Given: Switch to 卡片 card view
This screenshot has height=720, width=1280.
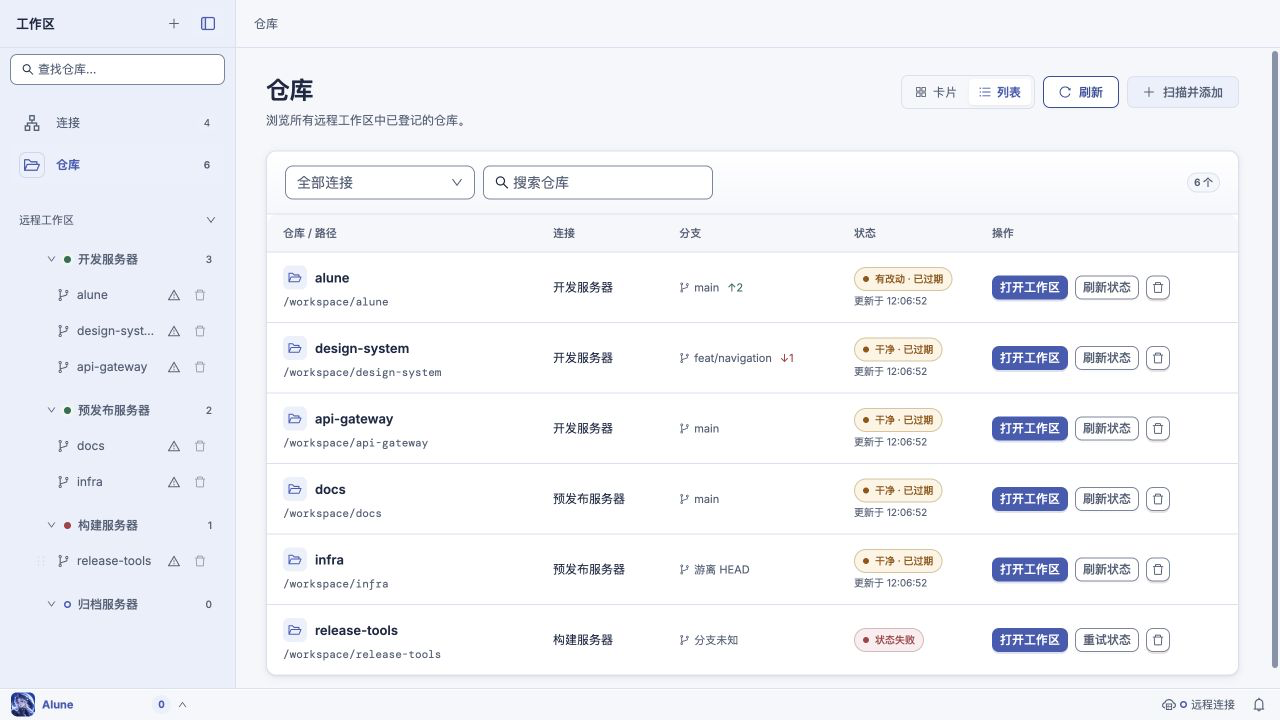Looking at the screenshot, I should (936, 92).
